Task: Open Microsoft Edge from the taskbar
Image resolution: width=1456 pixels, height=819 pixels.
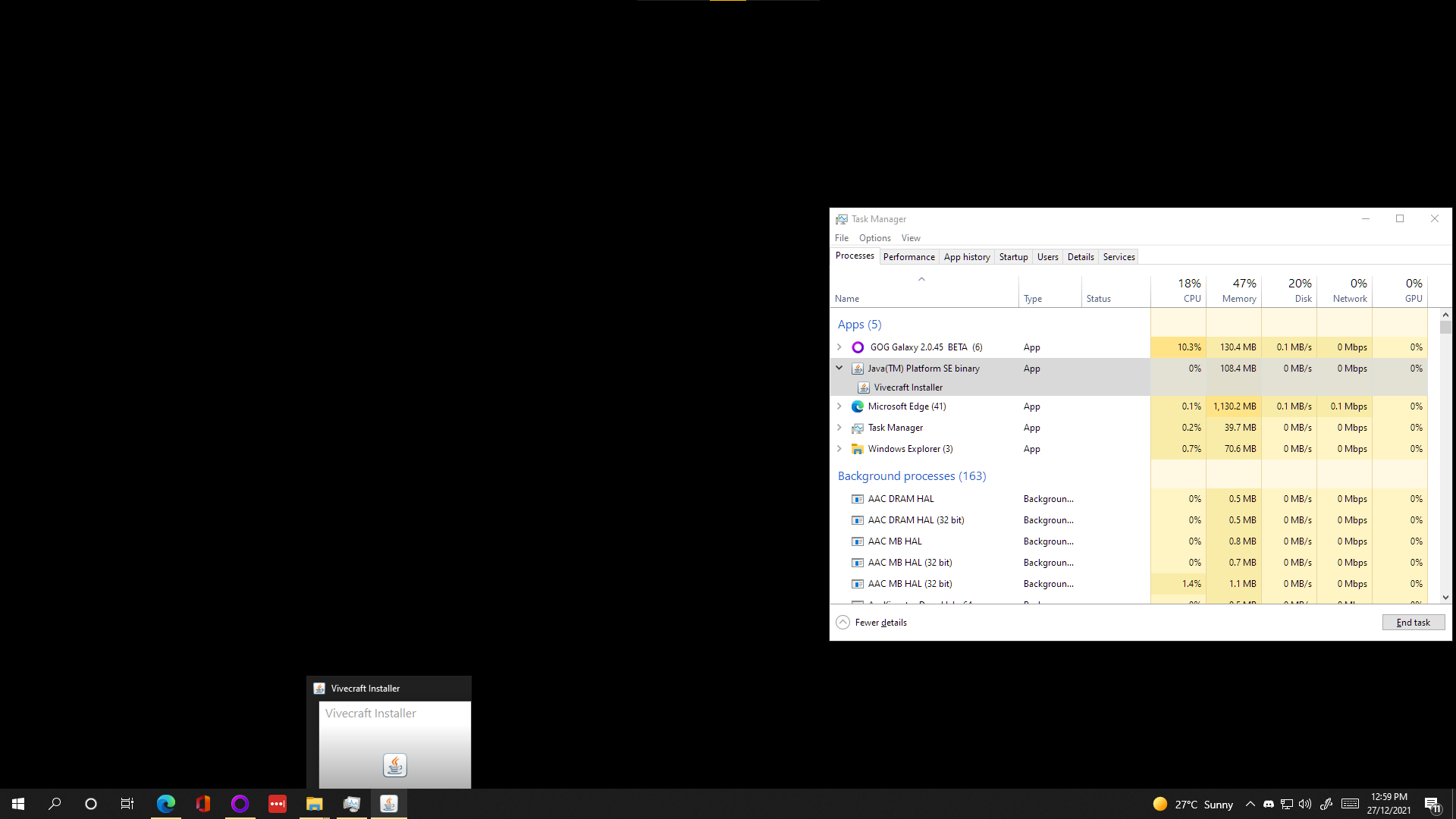Action: pos(166,803)
